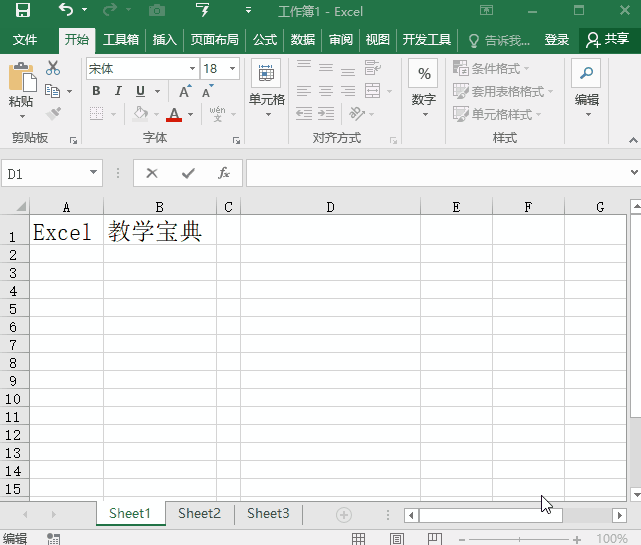Screen dimensions: 641x545
Task: Open 条件格式 conditional formatting
Action: [491, 68]
